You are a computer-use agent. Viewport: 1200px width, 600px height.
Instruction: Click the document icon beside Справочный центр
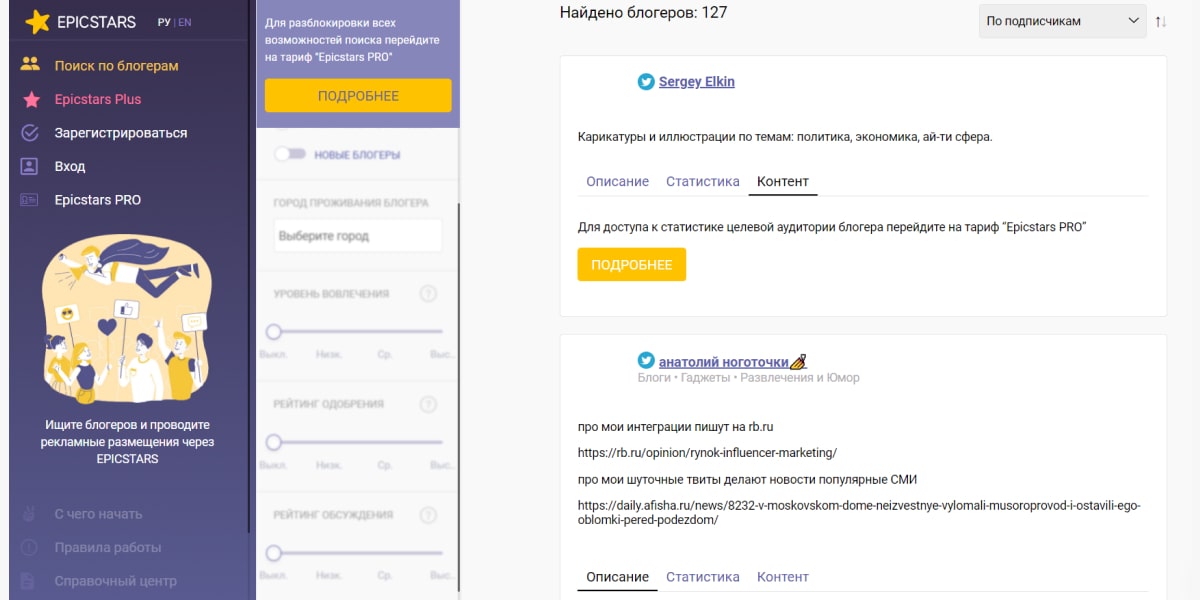tap(30, 581)
